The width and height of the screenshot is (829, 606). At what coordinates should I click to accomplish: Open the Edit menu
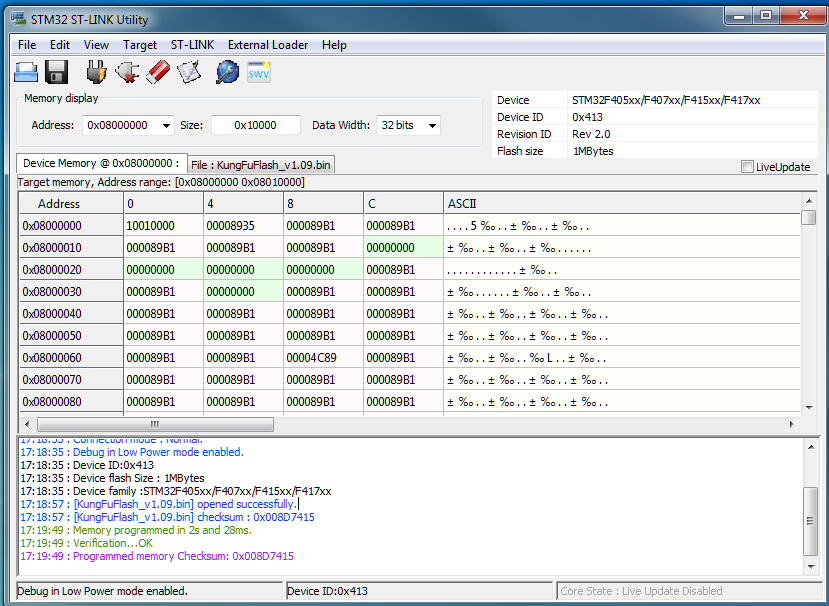(60, 45)
